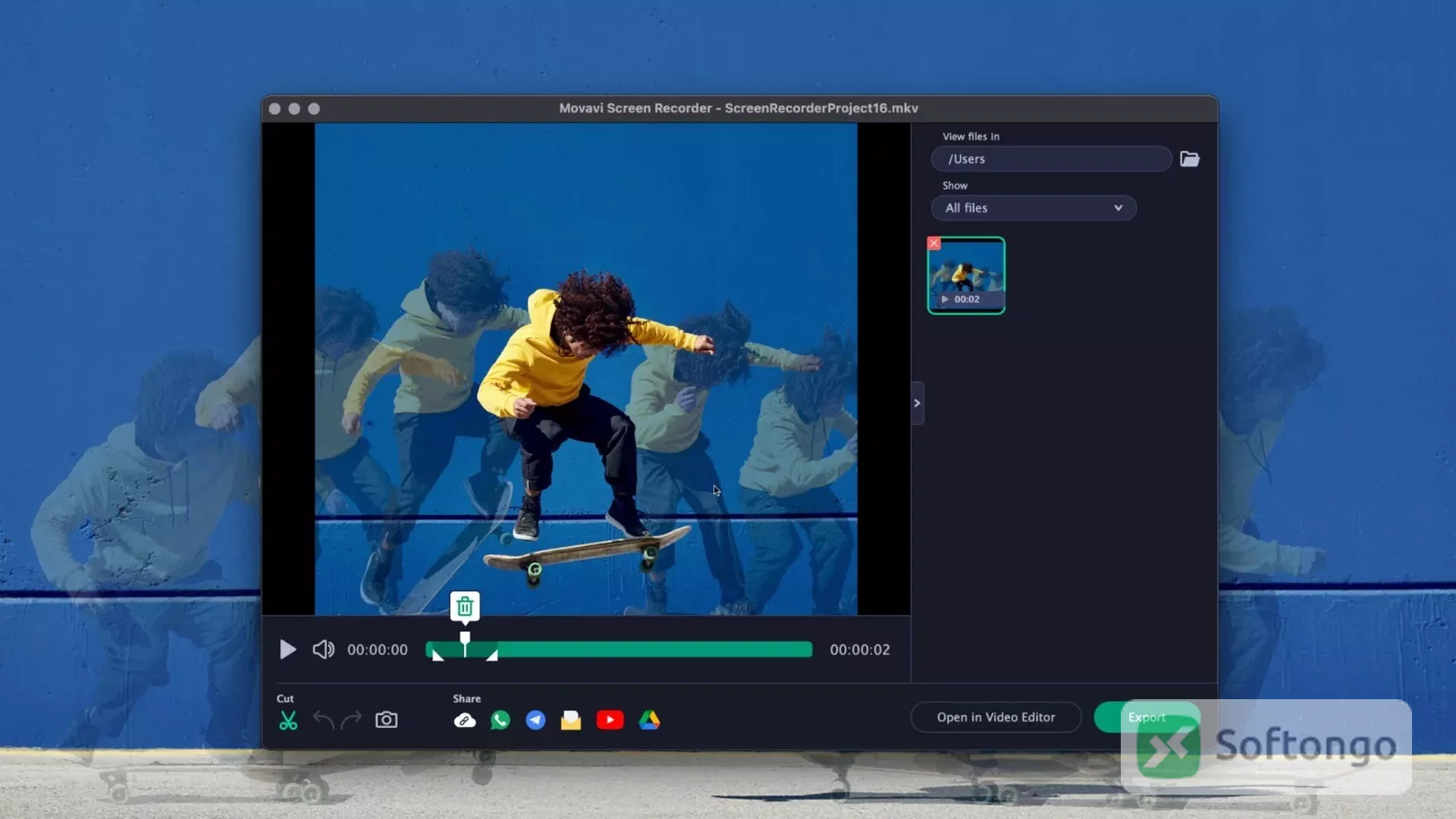The image size is (1456, 819).
Task: Click the trash icon to delete fragment
Action: (465, 607)
